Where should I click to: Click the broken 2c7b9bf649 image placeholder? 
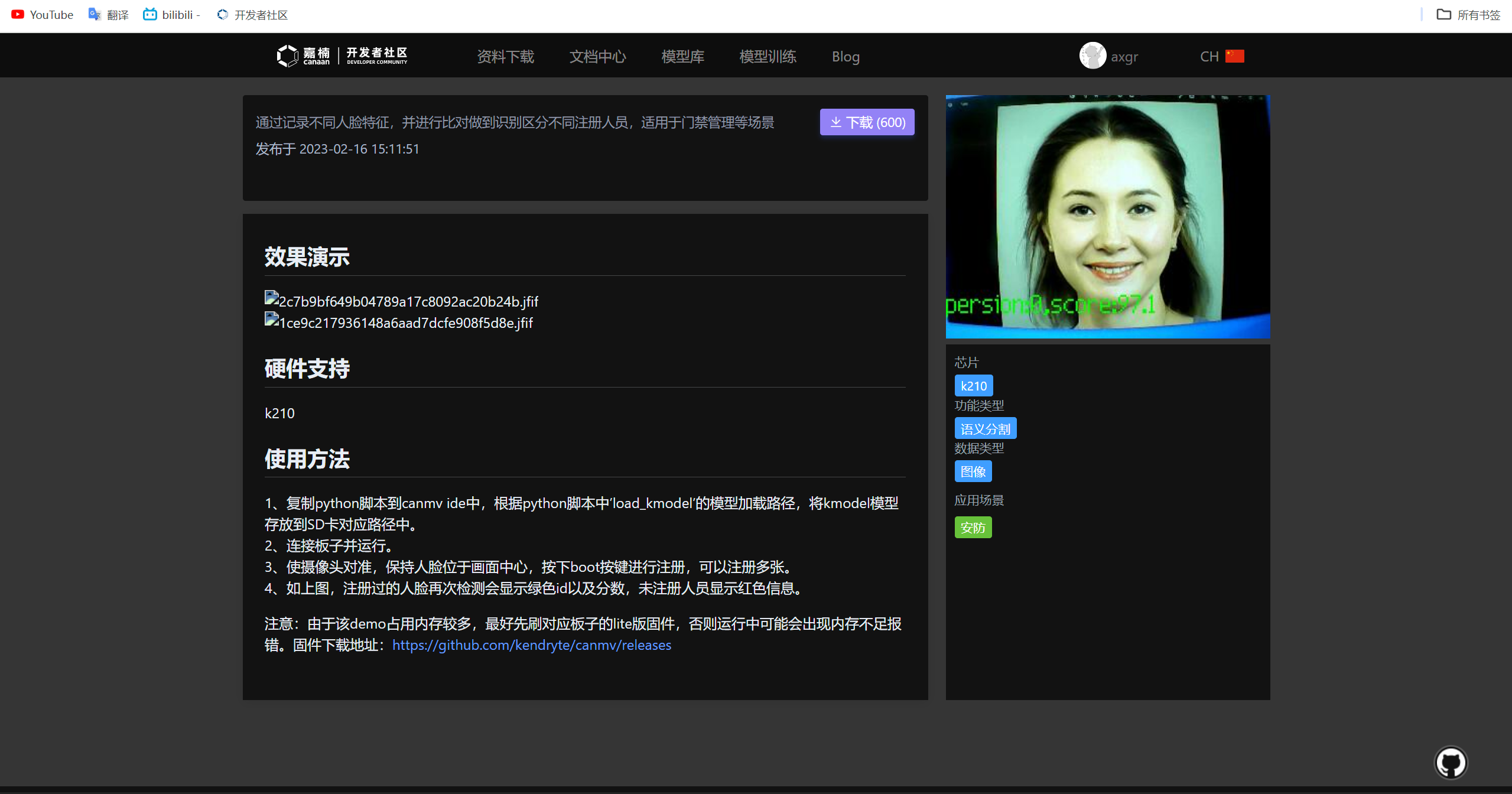point(402,301)
